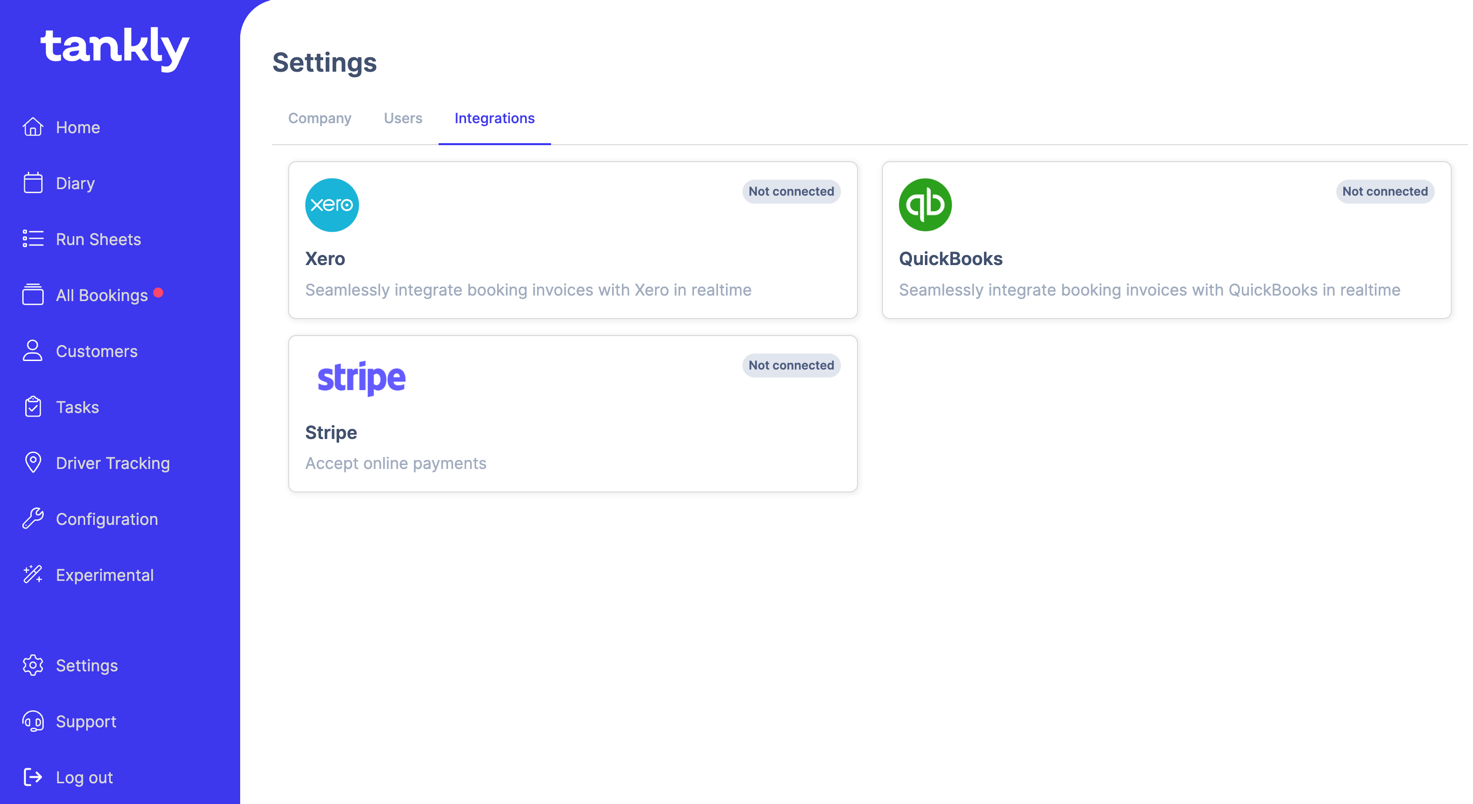The width and height of the screenshot is (1473, 804).
Task: Click the Tasks clipboard icon
Action: tap(33, 407)
